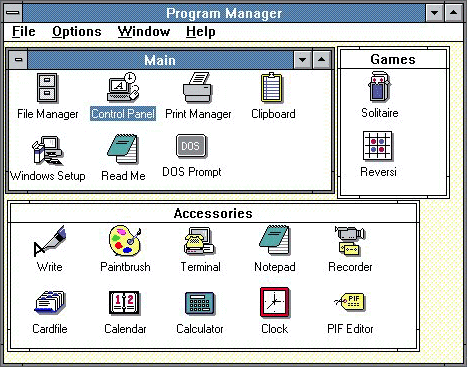467x368 pixels.
Task: Open the Program Manager control-menu box
Action: click(x=14, y=13)
